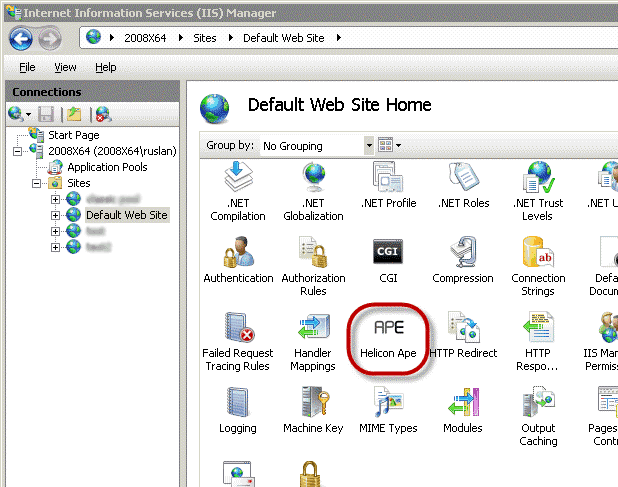Open the Group by No Grouping combo box

point(316,146)
